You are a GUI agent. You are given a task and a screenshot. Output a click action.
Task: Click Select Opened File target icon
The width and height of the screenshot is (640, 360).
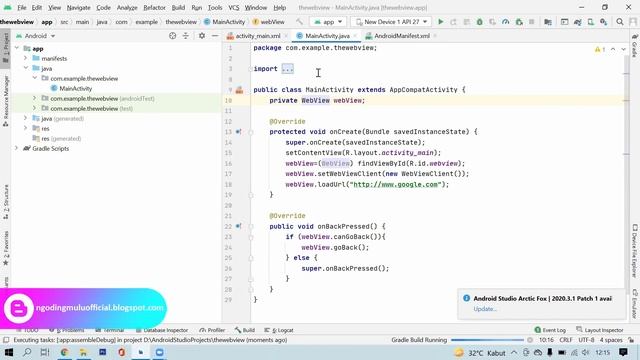pyautogui.click(x=173, y=36)
